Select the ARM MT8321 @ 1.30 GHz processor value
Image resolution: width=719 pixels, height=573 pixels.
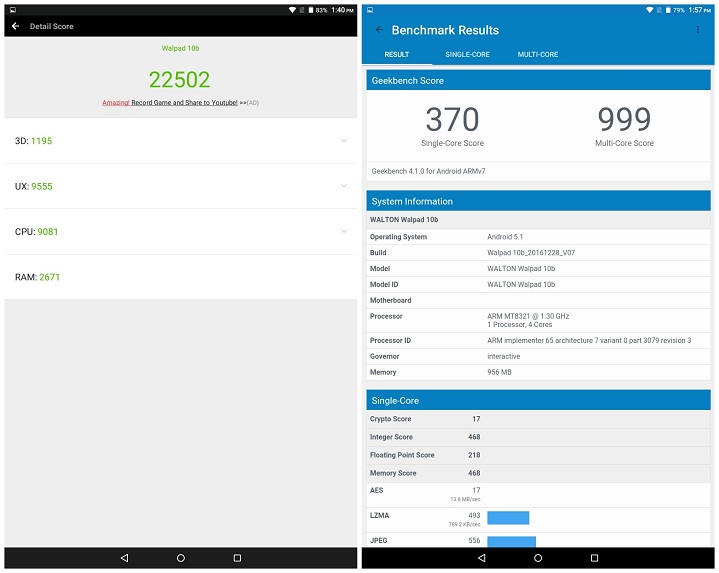(x=528, y=316)
